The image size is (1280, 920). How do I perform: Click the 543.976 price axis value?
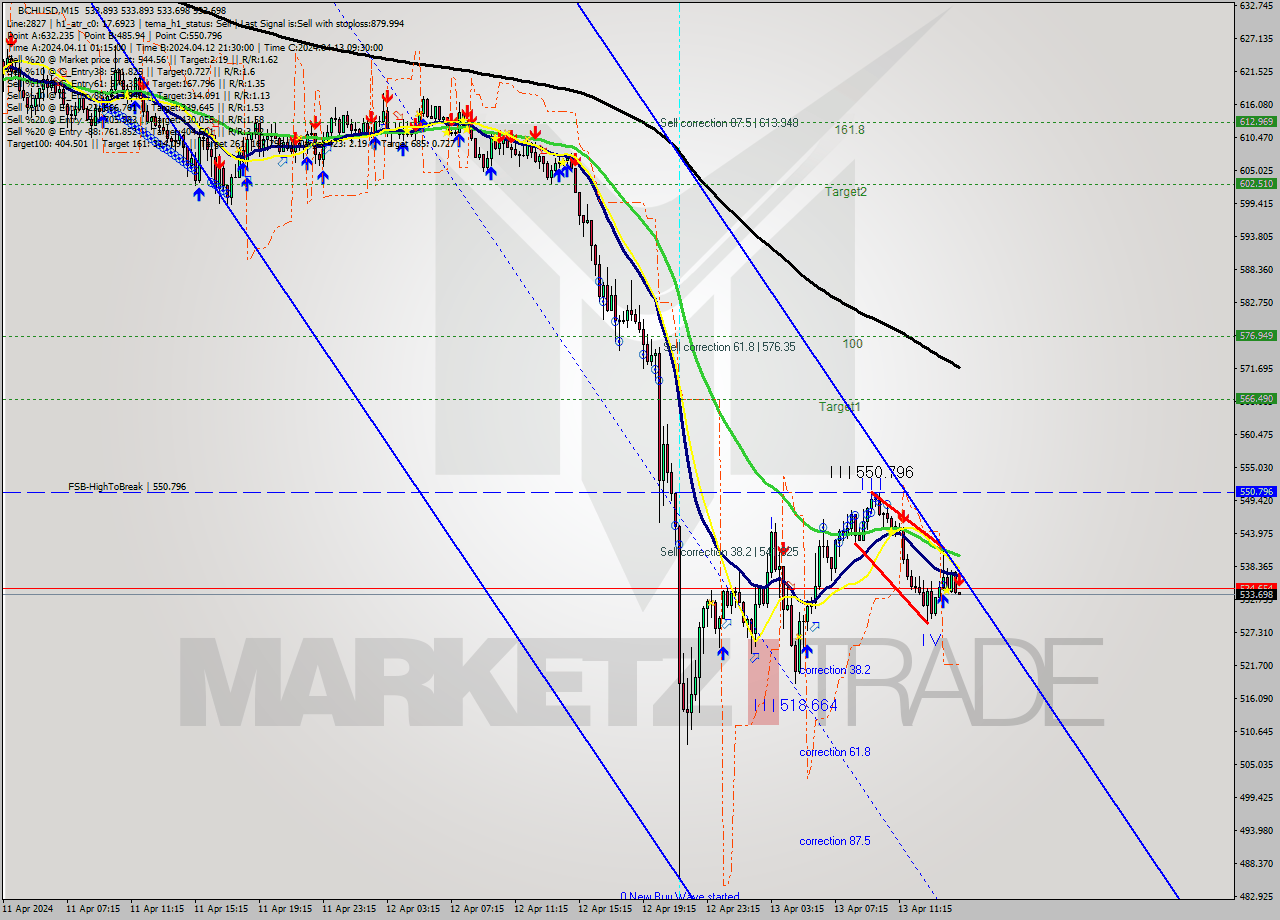pyautogui.click(x=1255, y=533)
